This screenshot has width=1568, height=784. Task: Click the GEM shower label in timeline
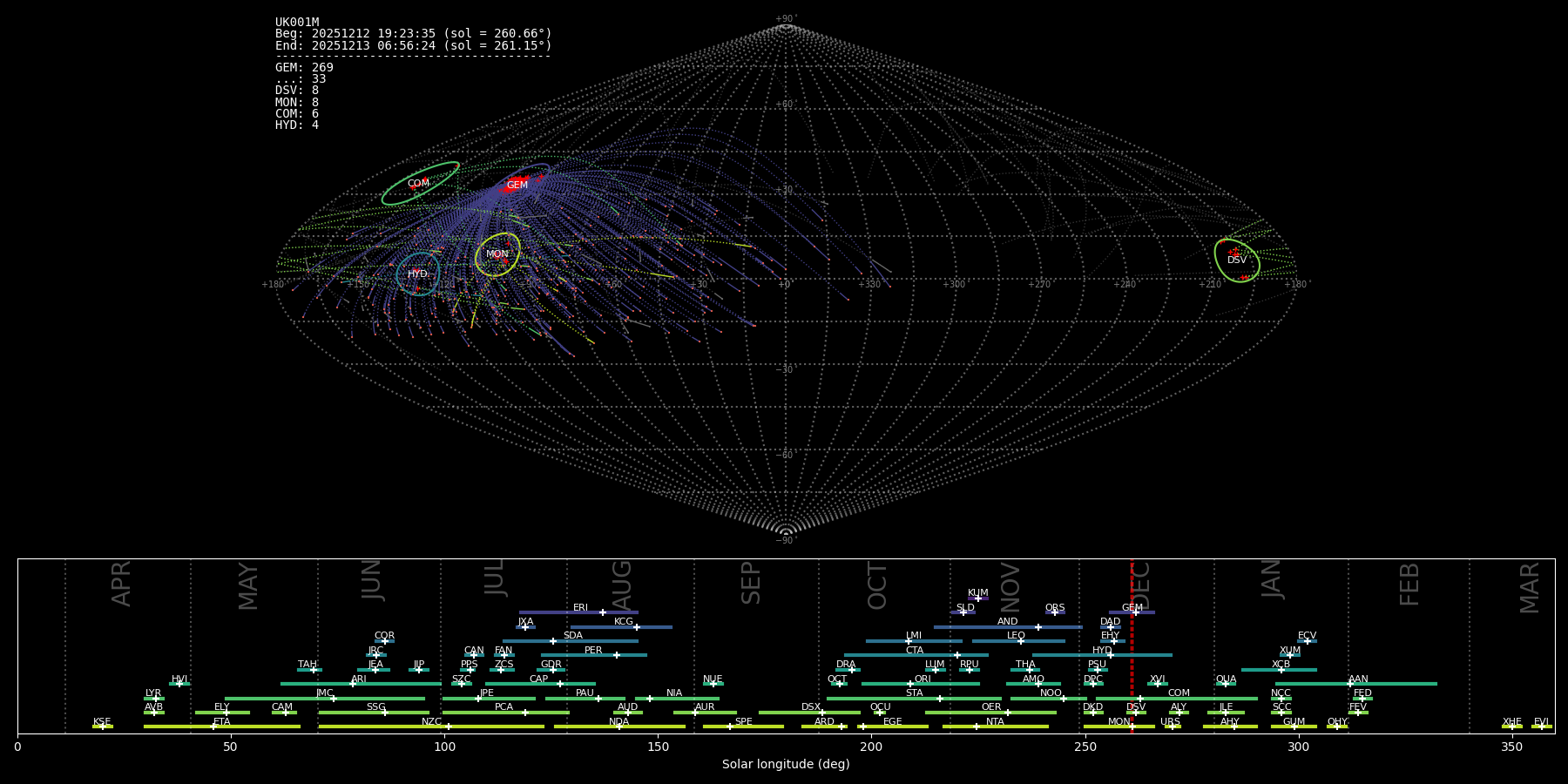tap(1132, 607)
